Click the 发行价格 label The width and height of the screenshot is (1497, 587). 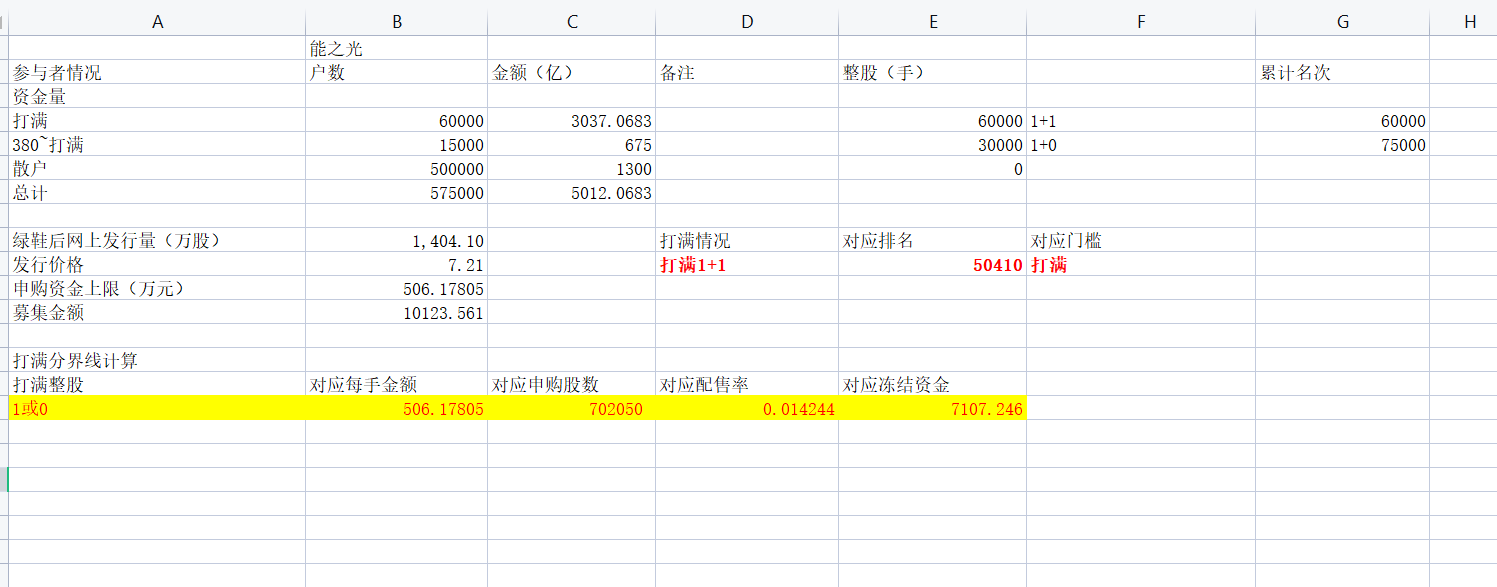click(x=157, y=264)
